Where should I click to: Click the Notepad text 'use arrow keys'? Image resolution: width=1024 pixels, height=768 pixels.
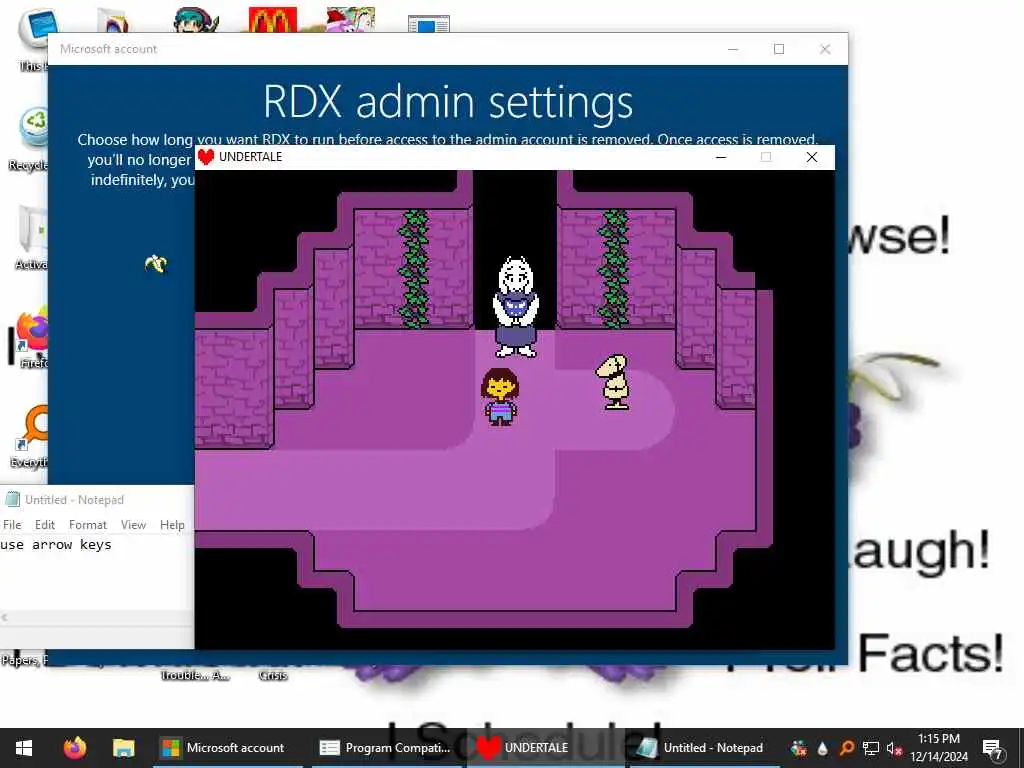click(56, 545)
